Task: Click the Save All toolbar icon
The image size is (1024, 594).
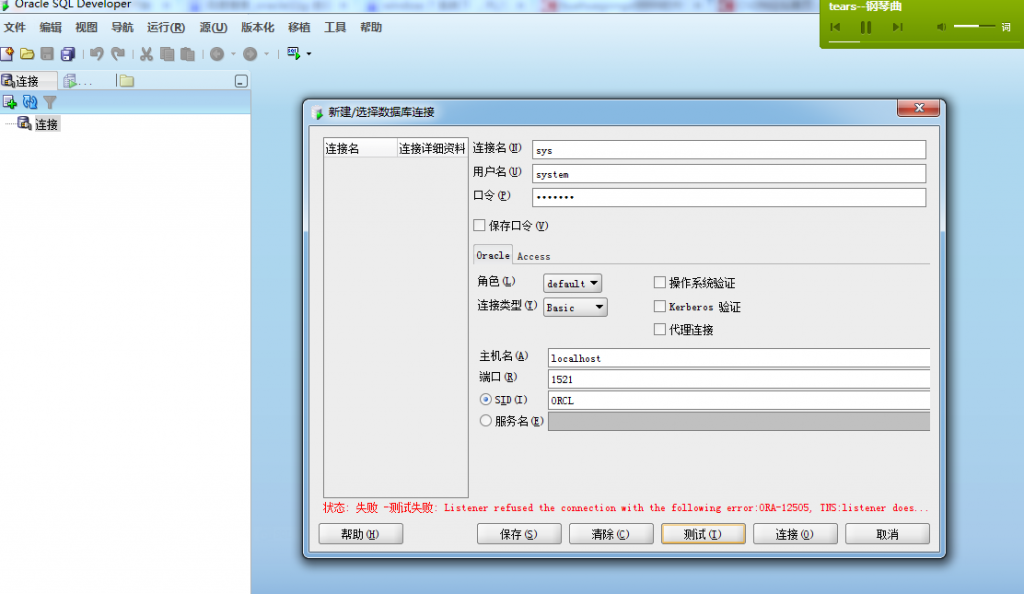Action: pos(67,54)
